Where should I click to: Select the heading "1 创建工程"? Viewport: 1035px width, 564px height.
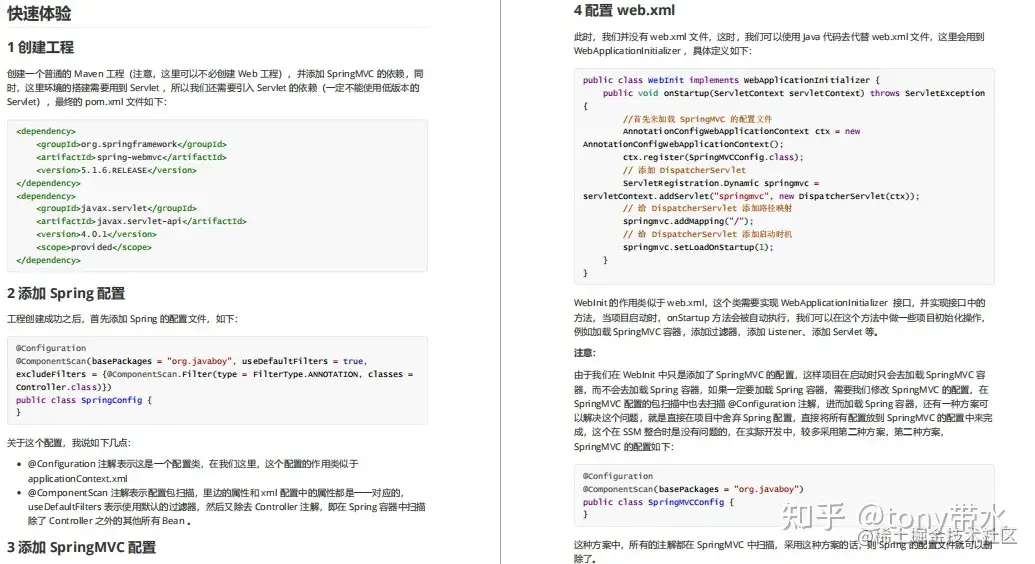pyautogui.click(x=40, y=48)
